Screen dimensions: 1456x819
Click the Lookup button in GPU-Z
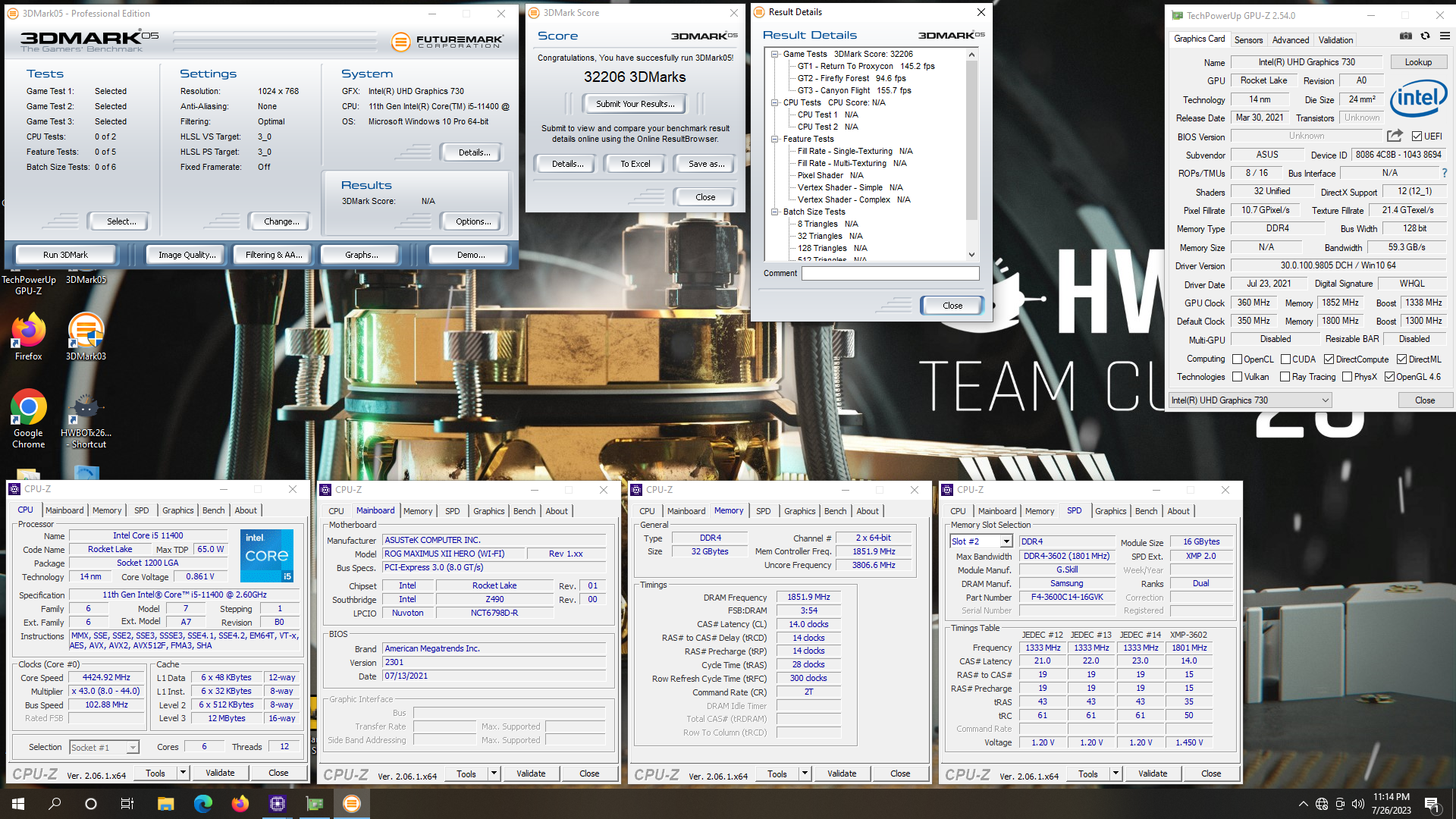[x=1417, y=62]
